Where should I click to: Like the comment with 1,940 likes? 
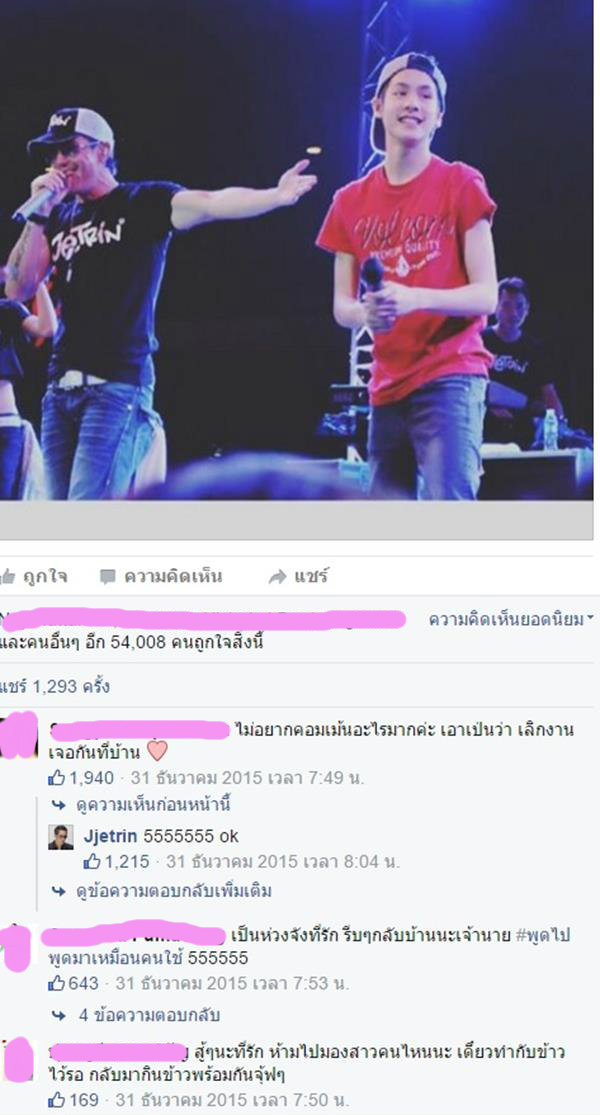(x=57, y=778)
